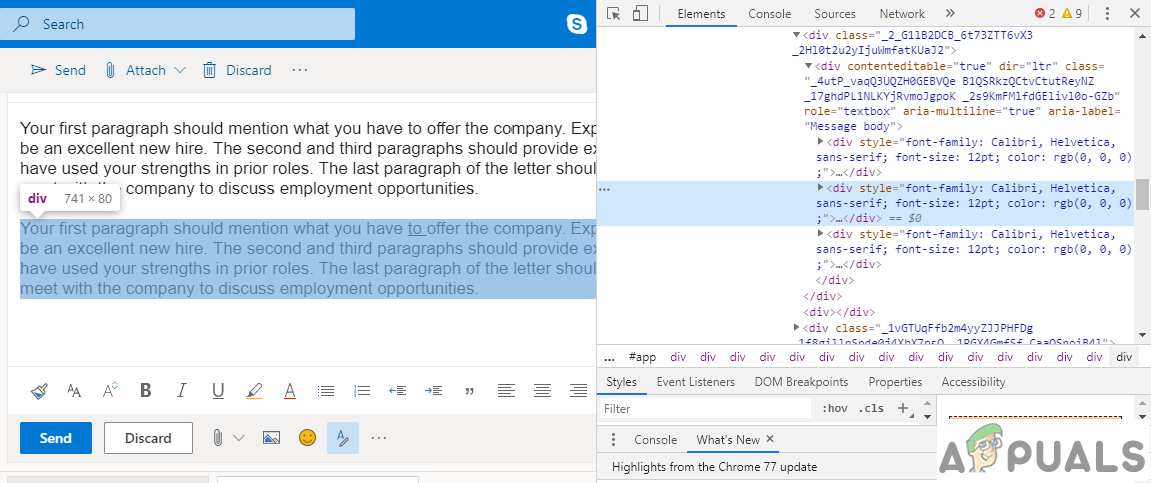The width and height of the screenshot is (1151, 483).
Task: Click the format painter brush icon
Action: pos(38,391)
